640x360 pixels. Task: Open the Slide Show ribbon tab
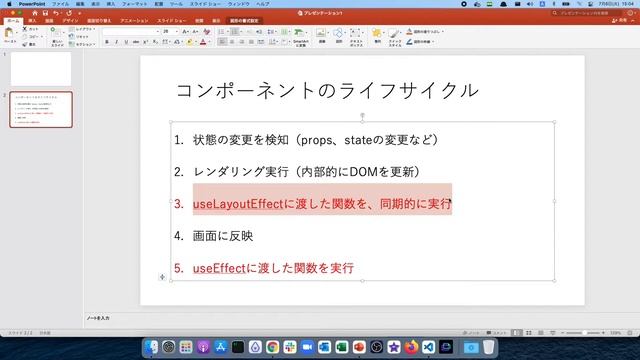tap(171, 20)
